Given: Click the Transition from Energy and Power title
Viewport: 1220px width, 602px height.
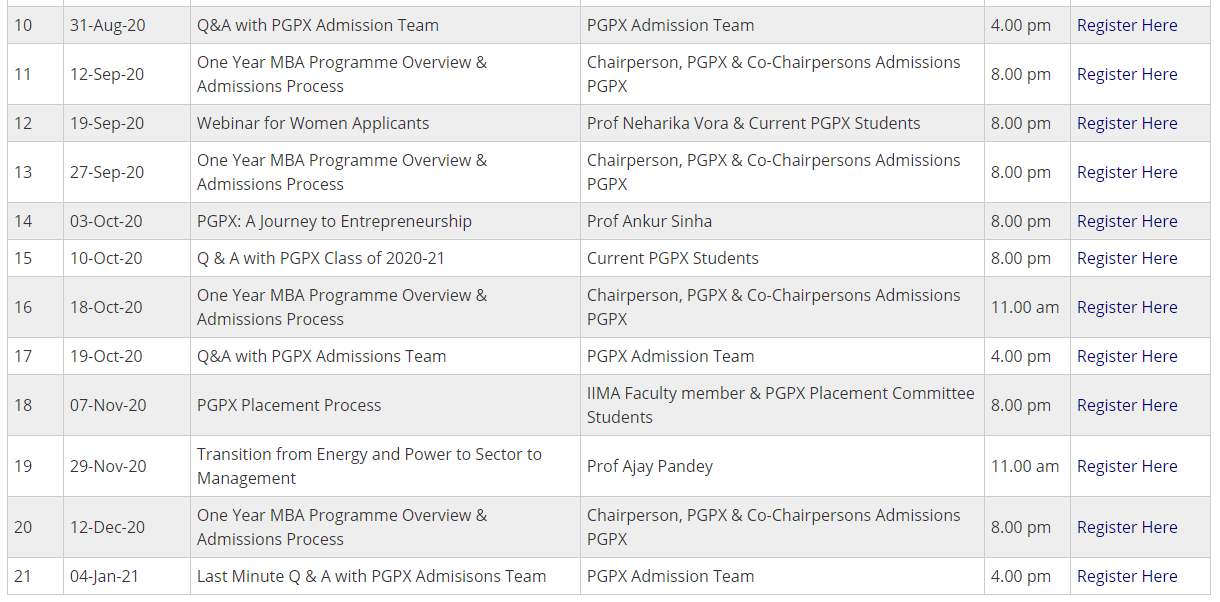Looking at the screenshot, I should tap(369, 466).
